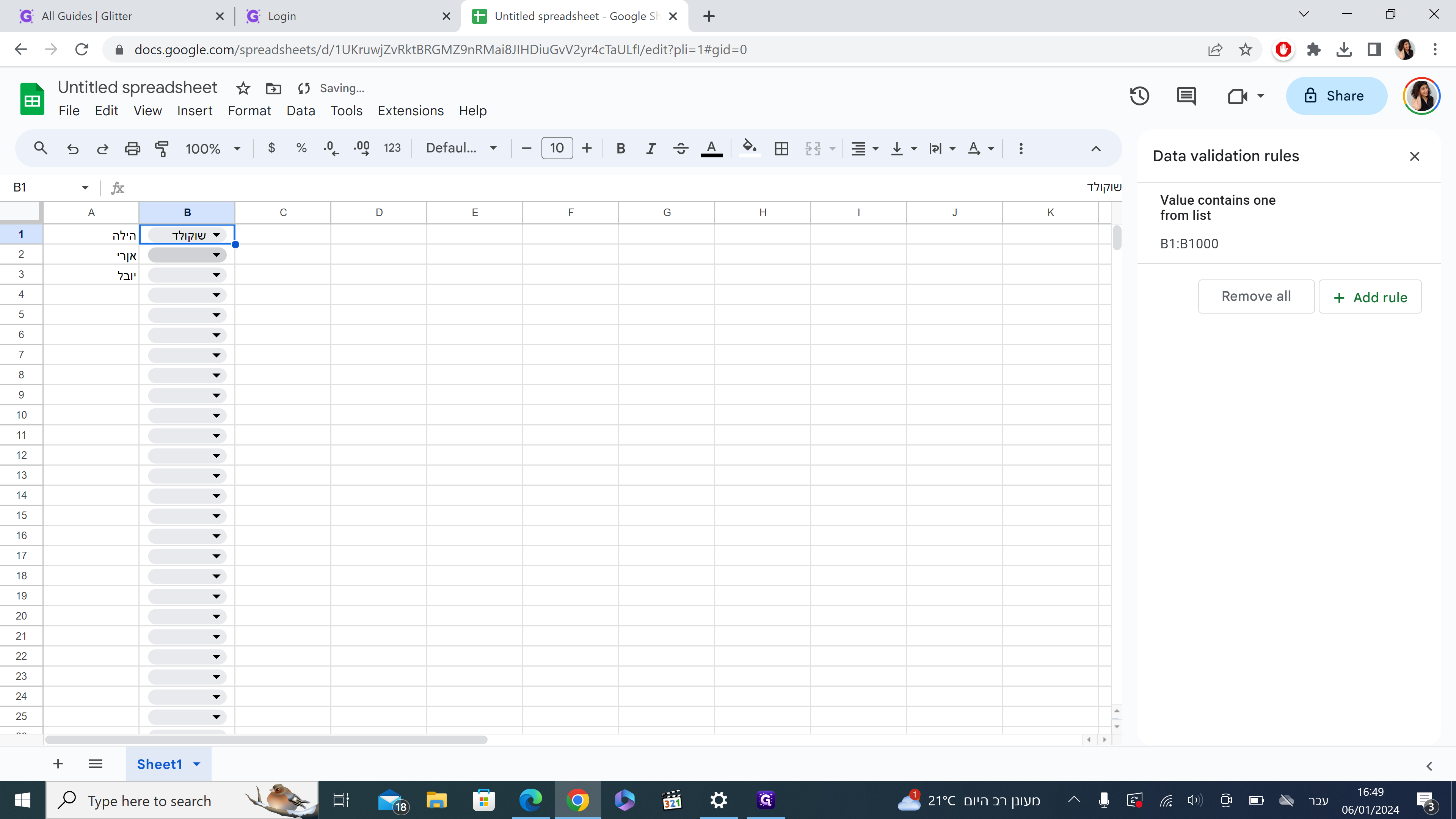Toggle bold formatting

coord(621,148)
